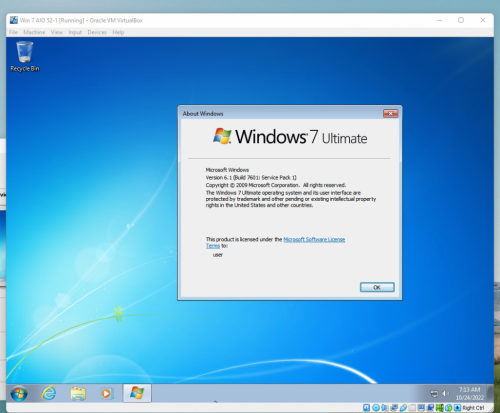500x413 pixels.
Task: Open the Recycle Bin desktop icon
Action: click(25, 56)
